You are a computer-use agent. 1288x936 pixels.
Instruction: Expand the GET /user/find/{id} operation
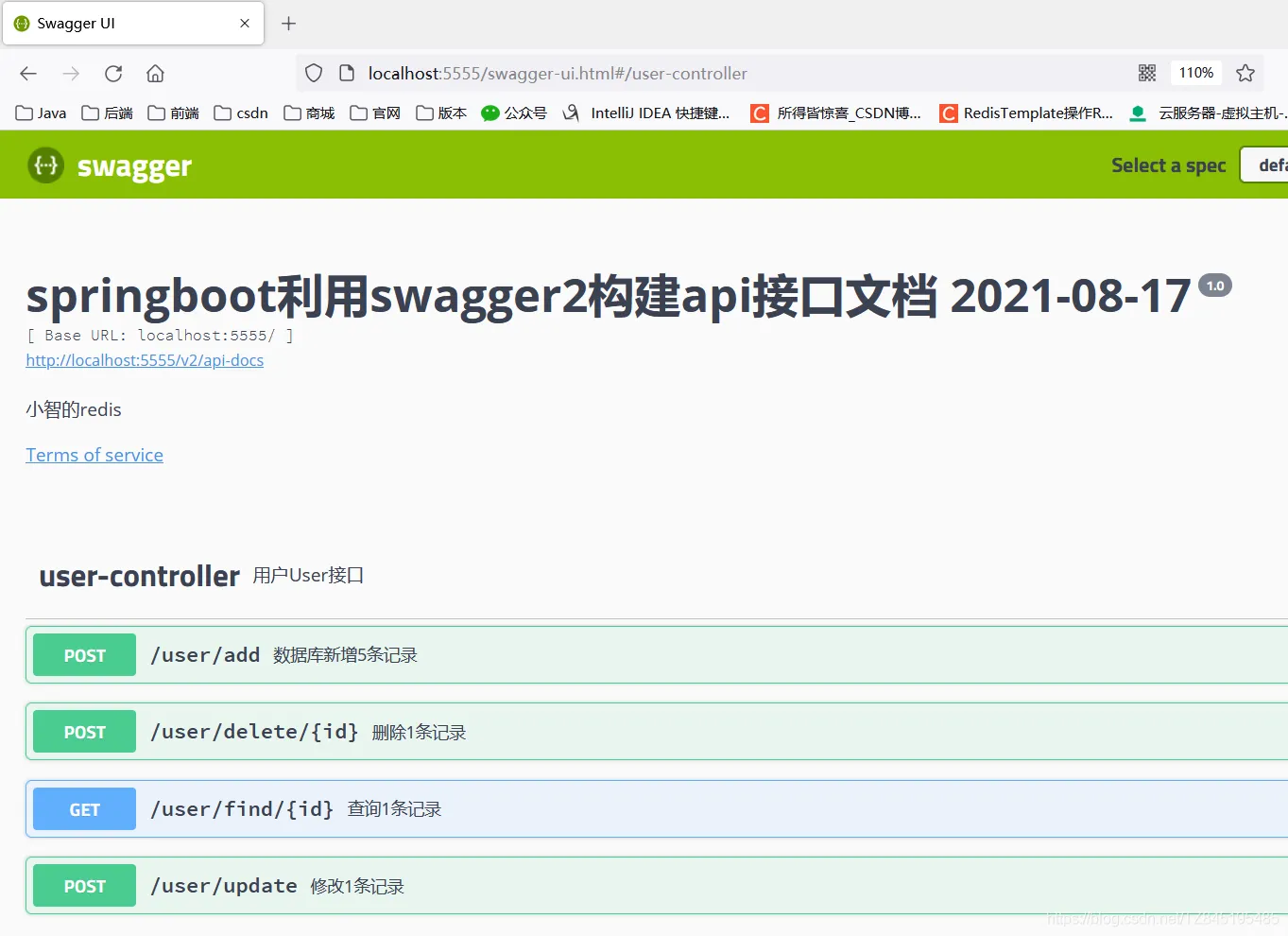click(x=657, y=808)
